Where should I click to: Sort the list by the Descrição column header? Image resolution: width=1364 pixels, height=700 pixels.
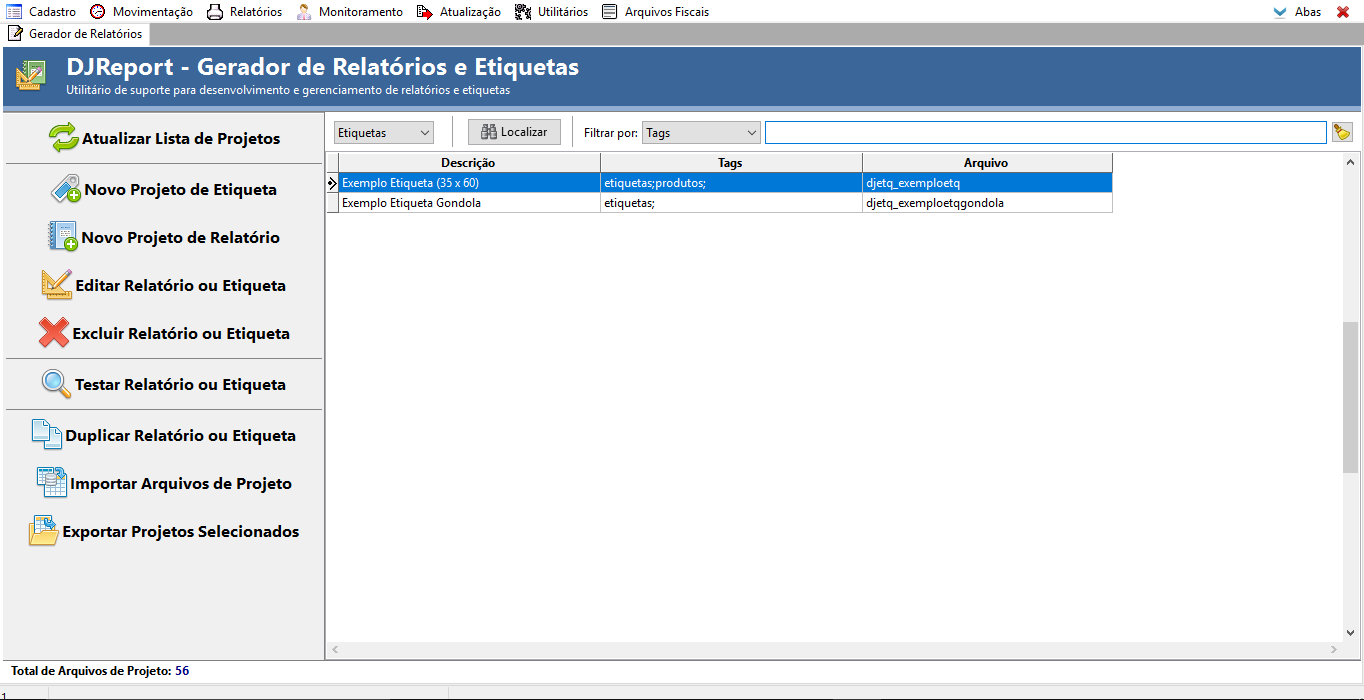(x=468, y=163)
